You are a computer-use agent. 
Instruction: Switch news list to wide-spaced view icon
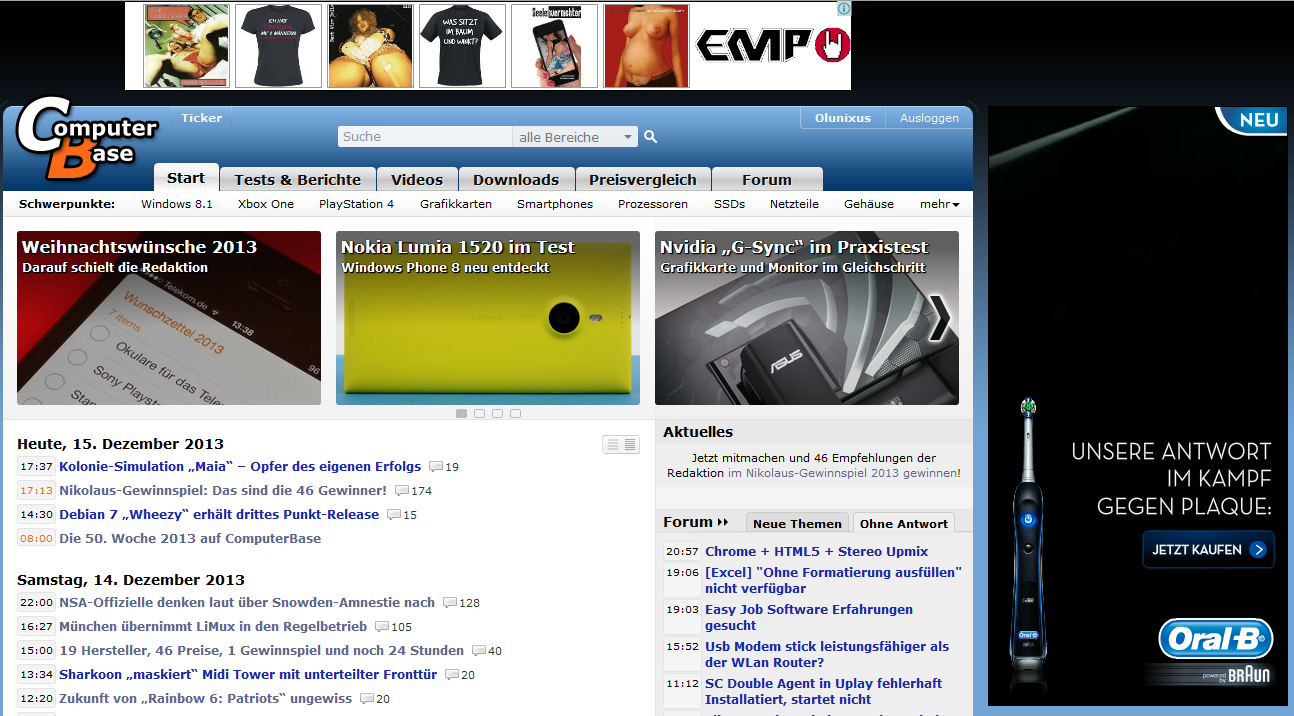tap(612, 445)
